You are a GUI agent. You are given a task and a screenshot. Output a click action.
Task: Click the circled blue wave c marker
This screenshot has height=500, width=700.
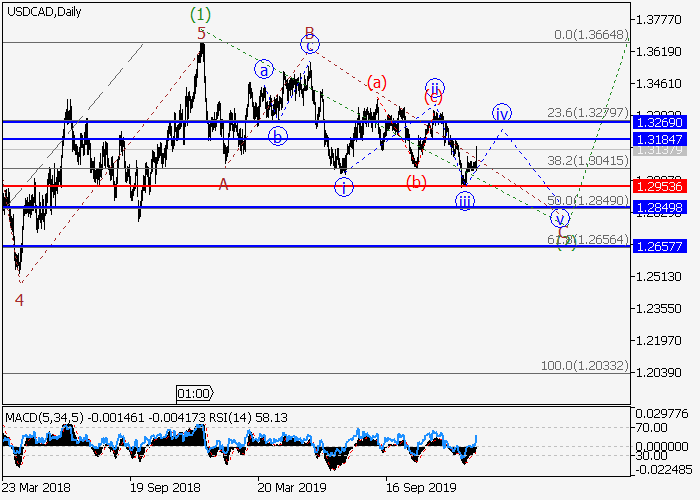[311, 45]
